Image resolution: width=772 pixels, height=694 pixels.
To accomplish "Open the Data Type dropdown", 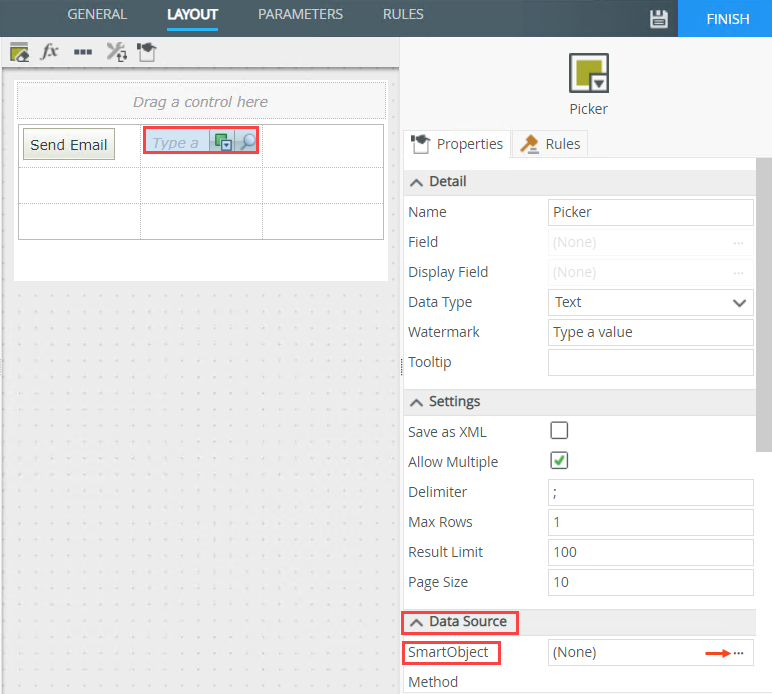I will [x=650, y=302].
